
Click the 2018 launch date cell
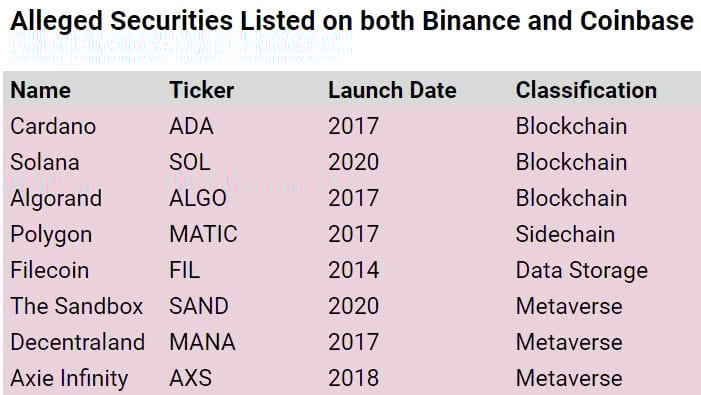pos(354,378)
